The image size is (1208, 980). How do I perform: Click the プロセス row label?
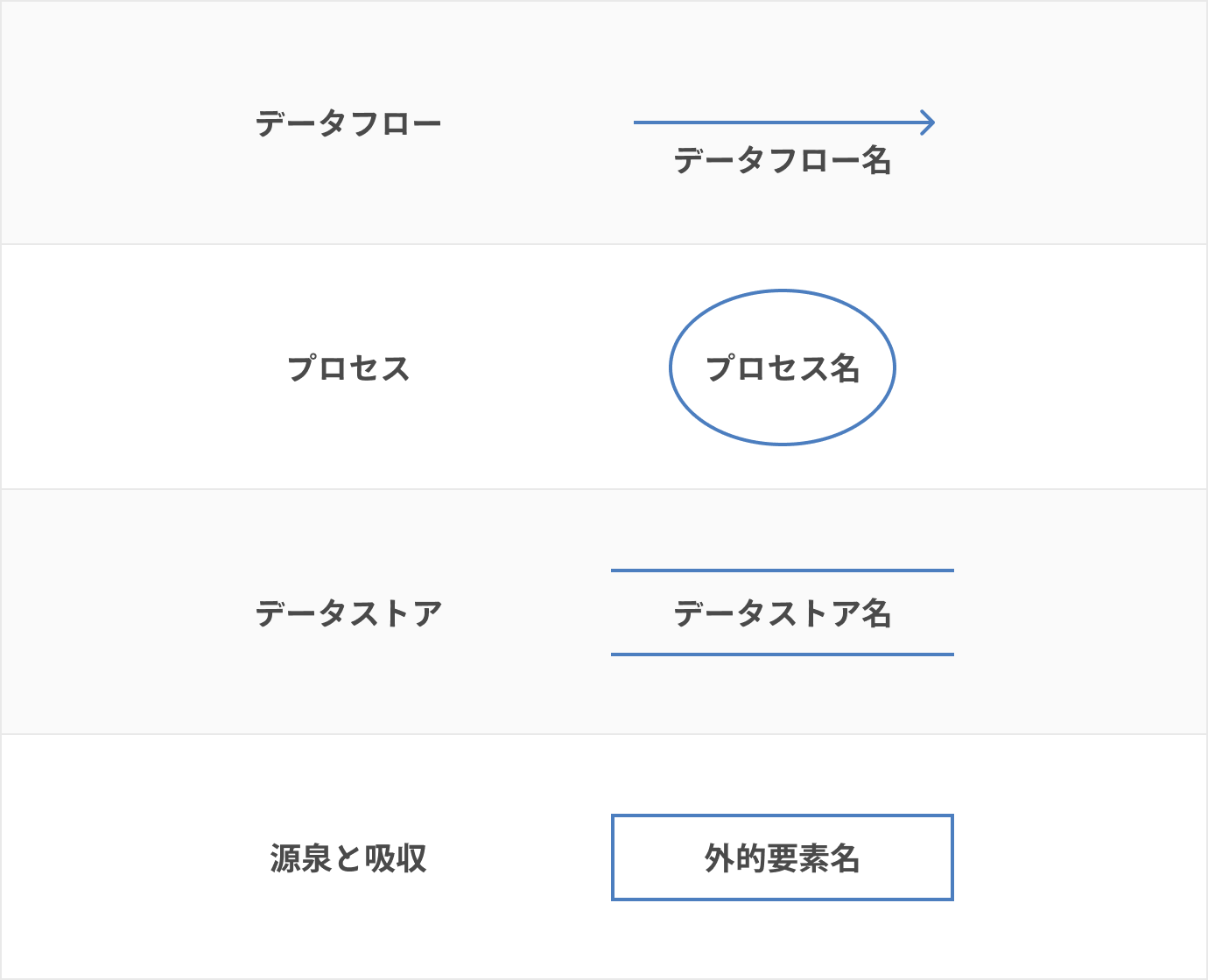348,368
